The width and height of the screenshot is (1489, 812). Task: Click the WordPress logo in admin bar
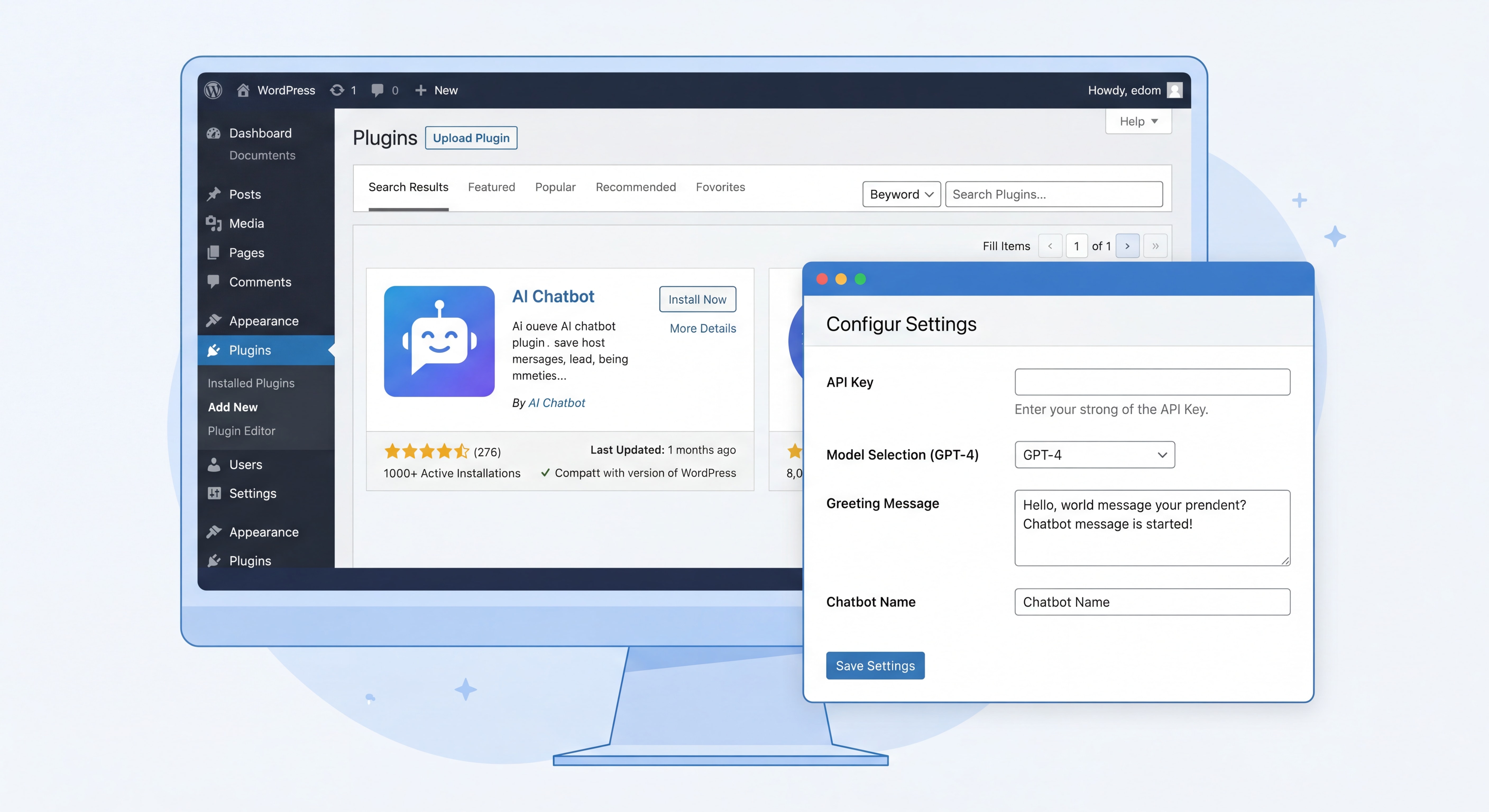pos(213,90)
